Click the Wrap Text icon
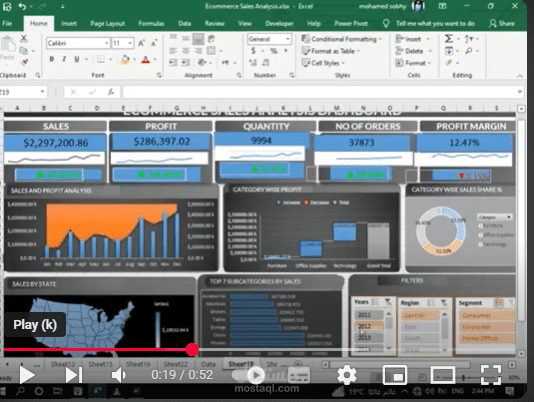The image size is (534, 402). [211, 38]
